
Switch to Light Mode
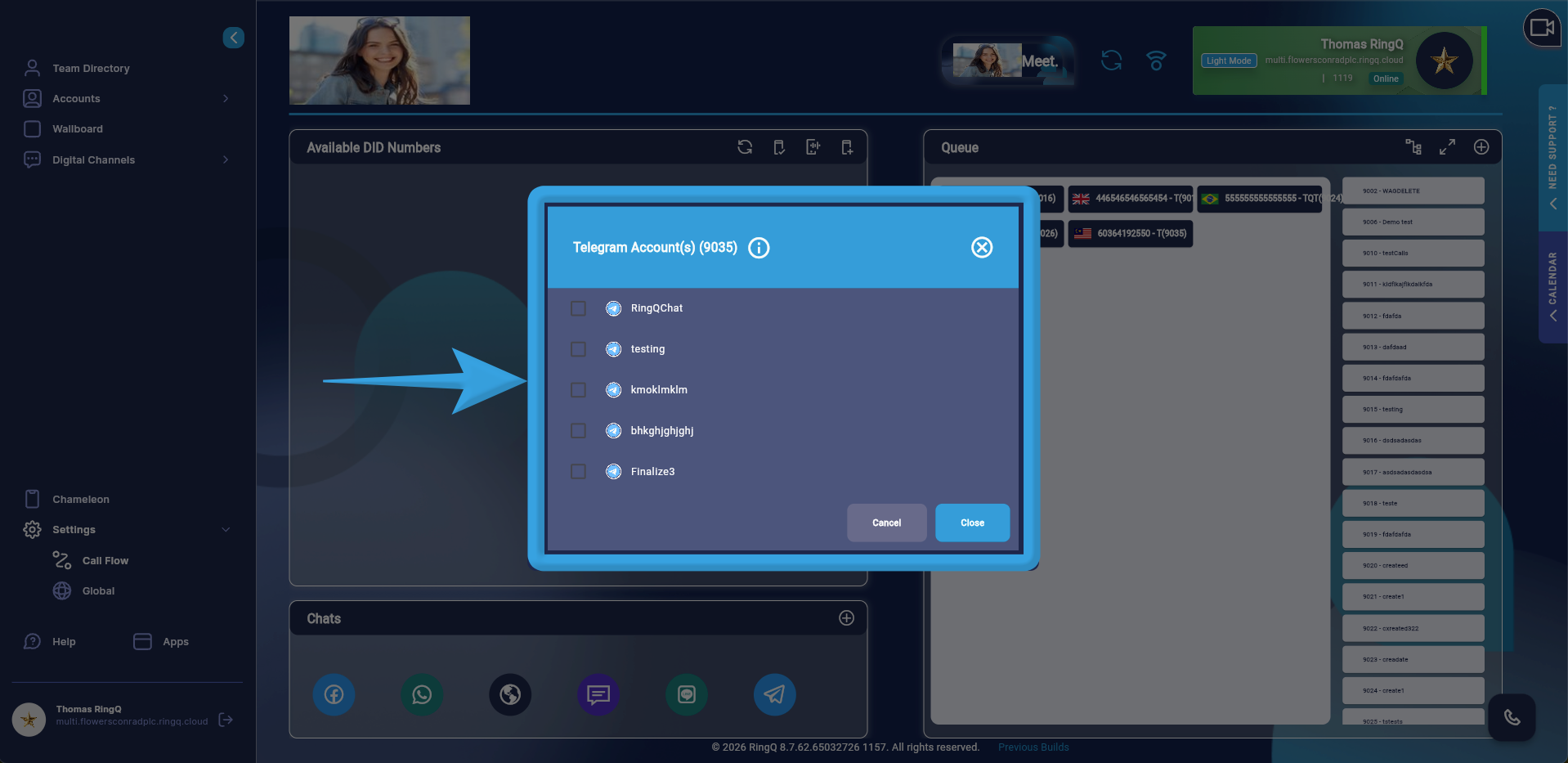coord(1228,61)
